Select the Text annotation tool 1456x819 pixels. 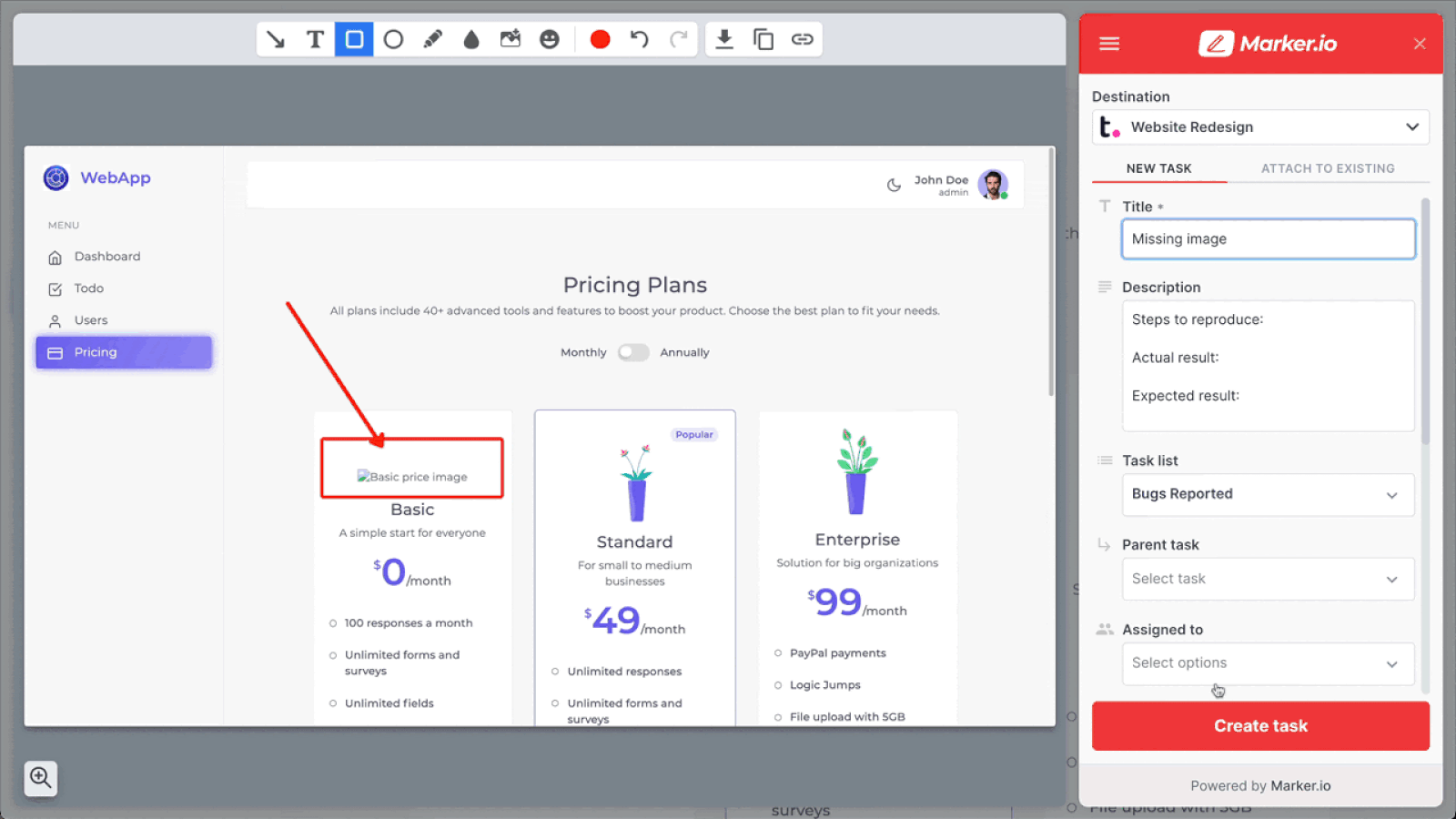[x=315, y=39]
